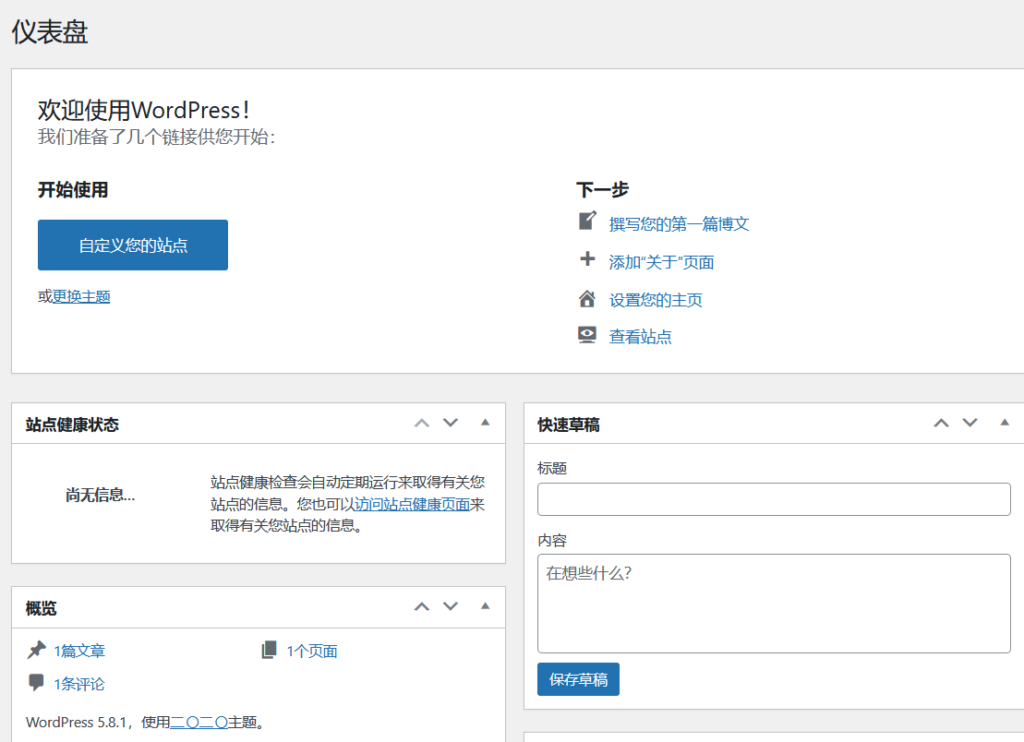Click the 保存草稿 button

coord(578,679)
